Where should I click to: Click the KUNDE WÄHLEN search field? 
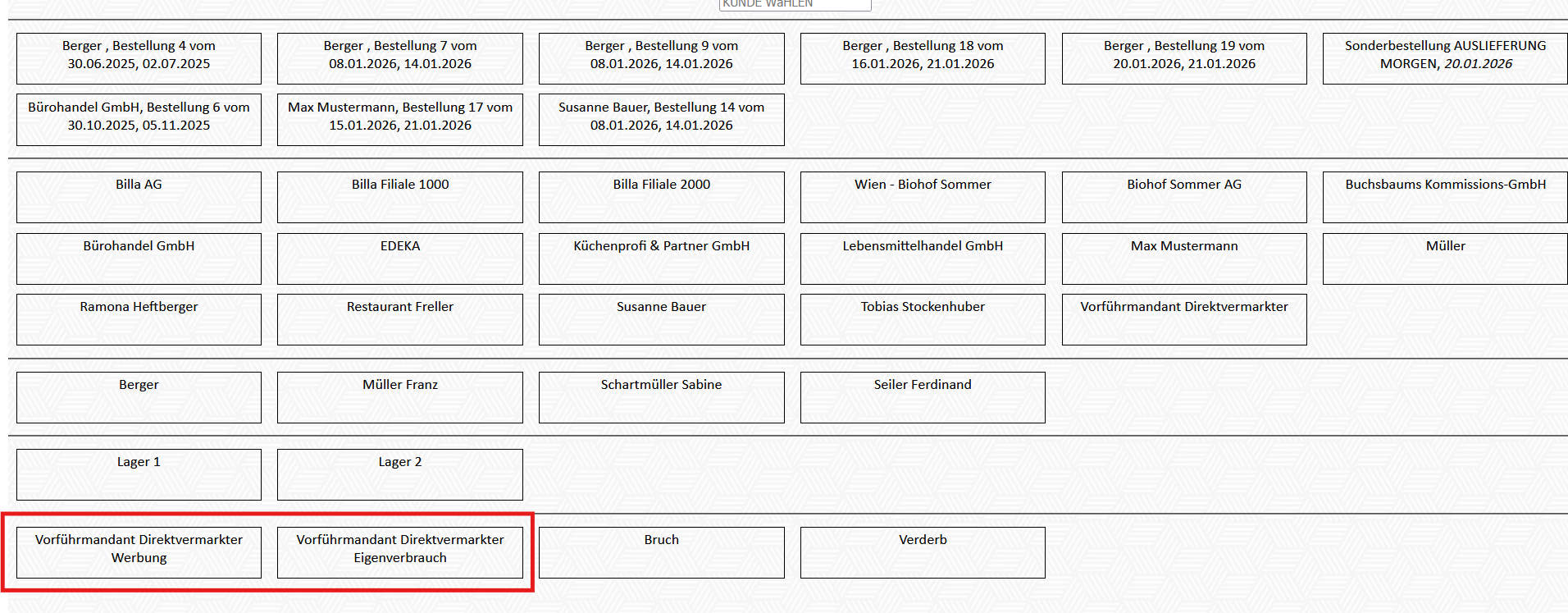794,4
